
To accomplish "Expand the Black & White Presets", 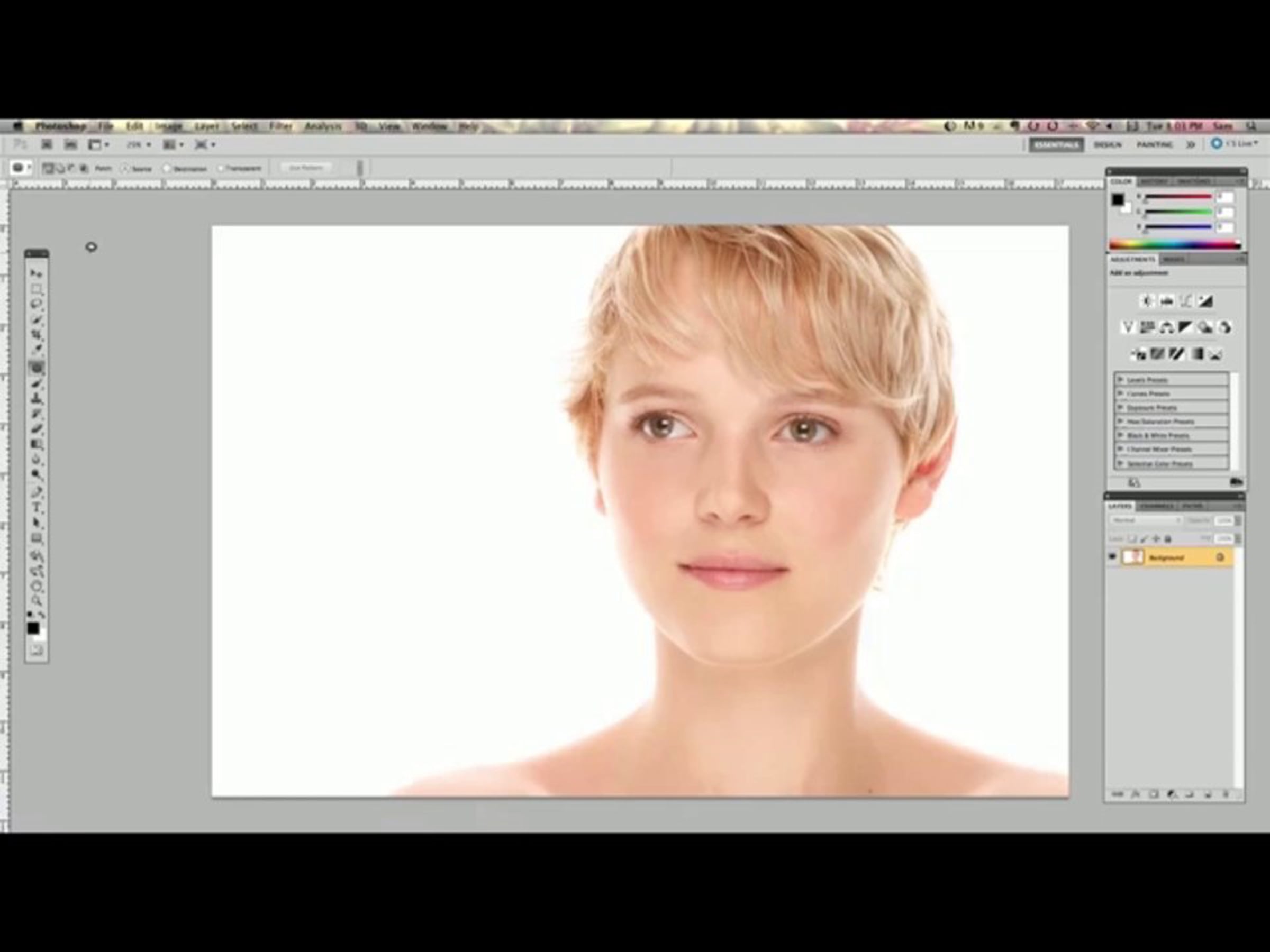I will point(1120,435).
